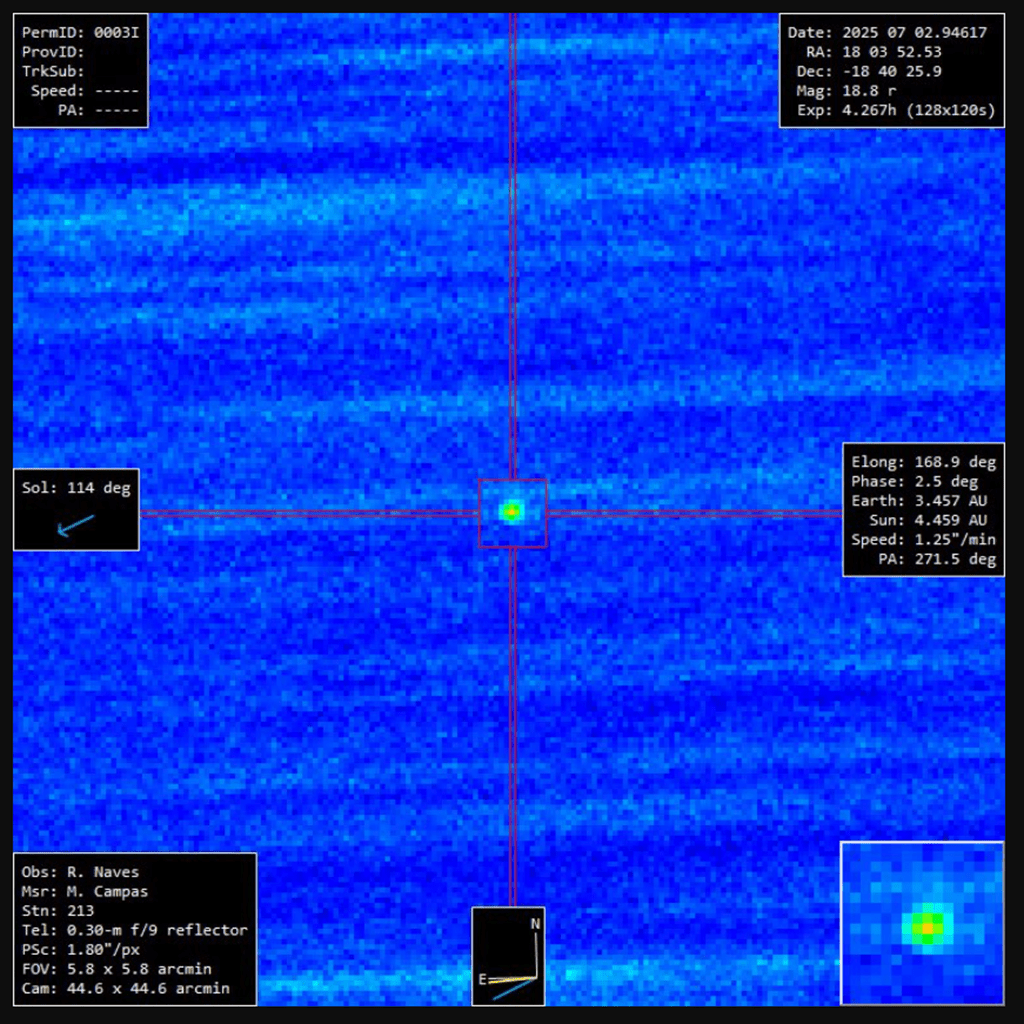Viewport: 1024px width, 1024px height.
Task: Click the E label on the compass
Action: coord(482,980)
